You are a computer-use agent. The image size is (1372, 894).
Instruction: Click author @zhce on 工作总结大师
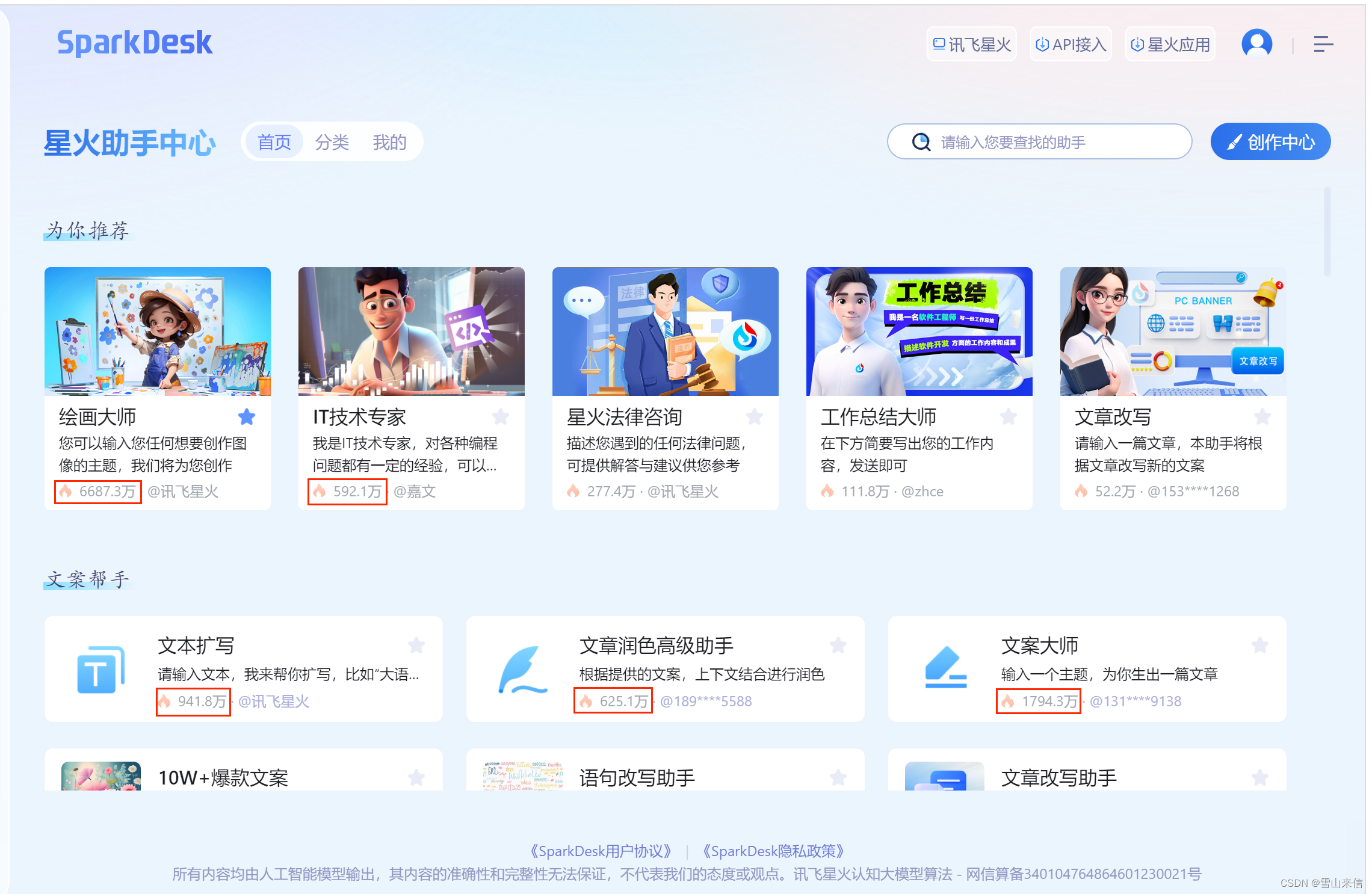point(922,491)
